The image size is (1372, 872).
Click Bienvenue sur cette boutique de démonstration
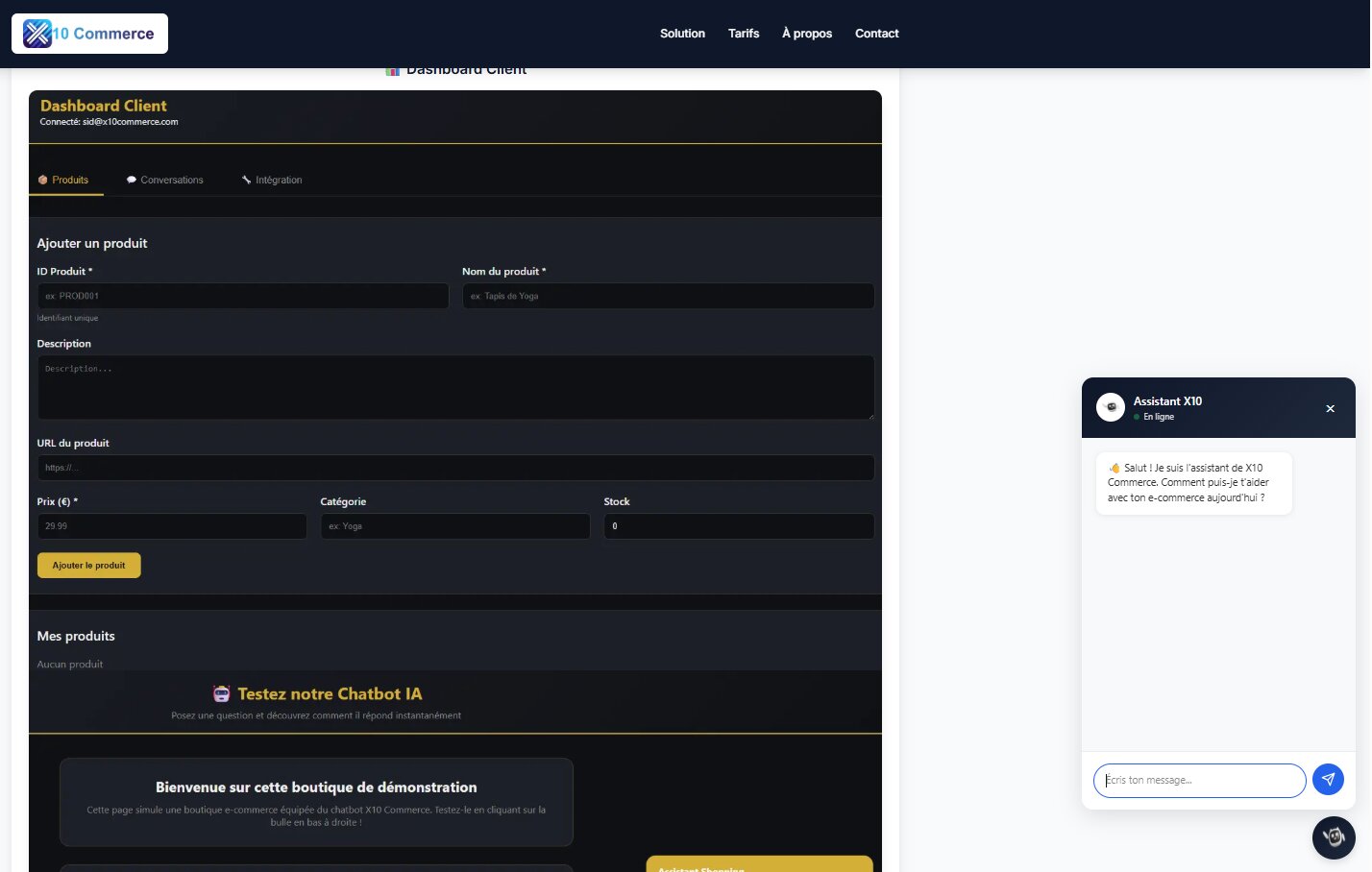(x=316, y=787)
